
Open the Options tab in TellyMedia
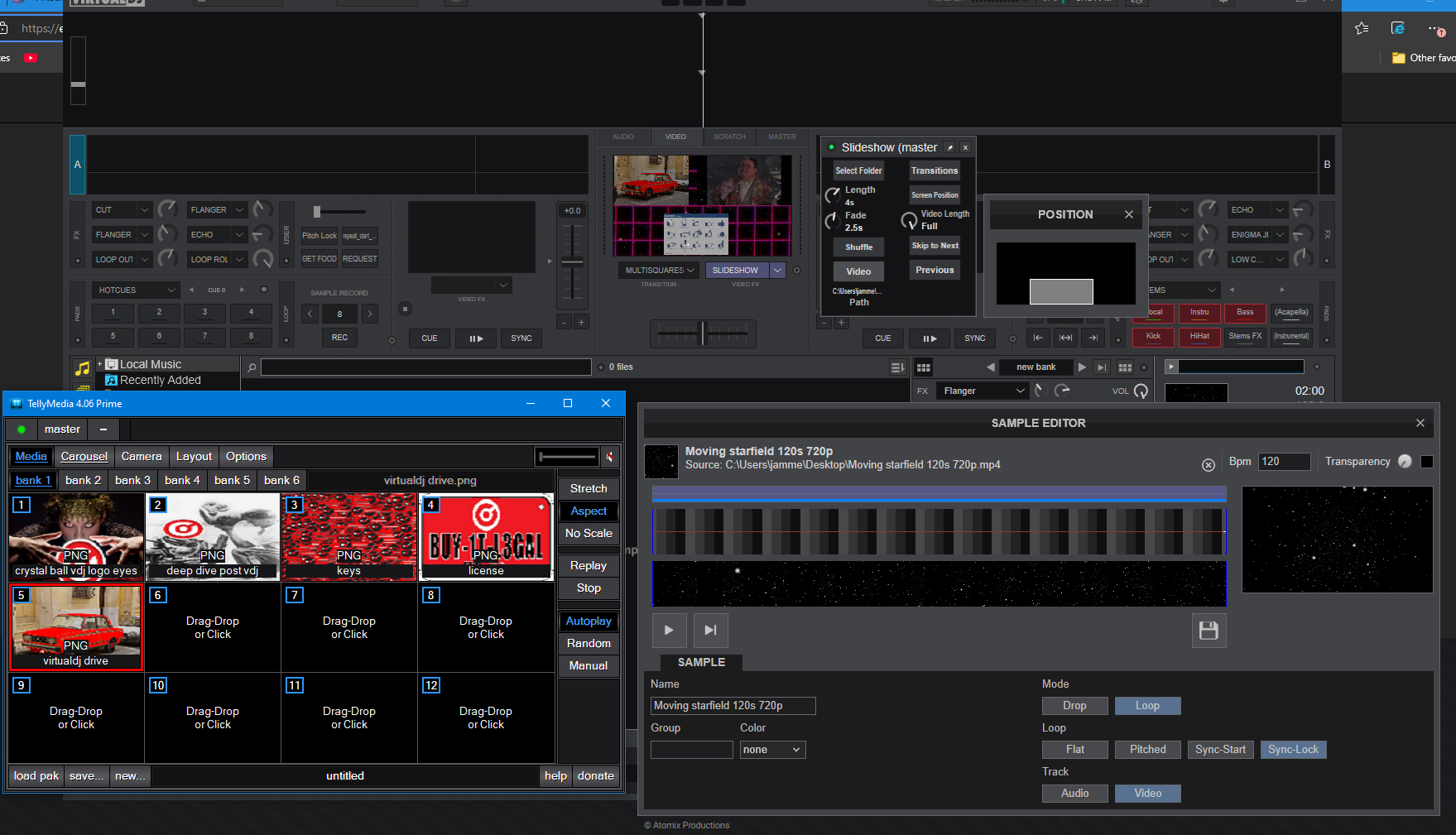point(246,457)
